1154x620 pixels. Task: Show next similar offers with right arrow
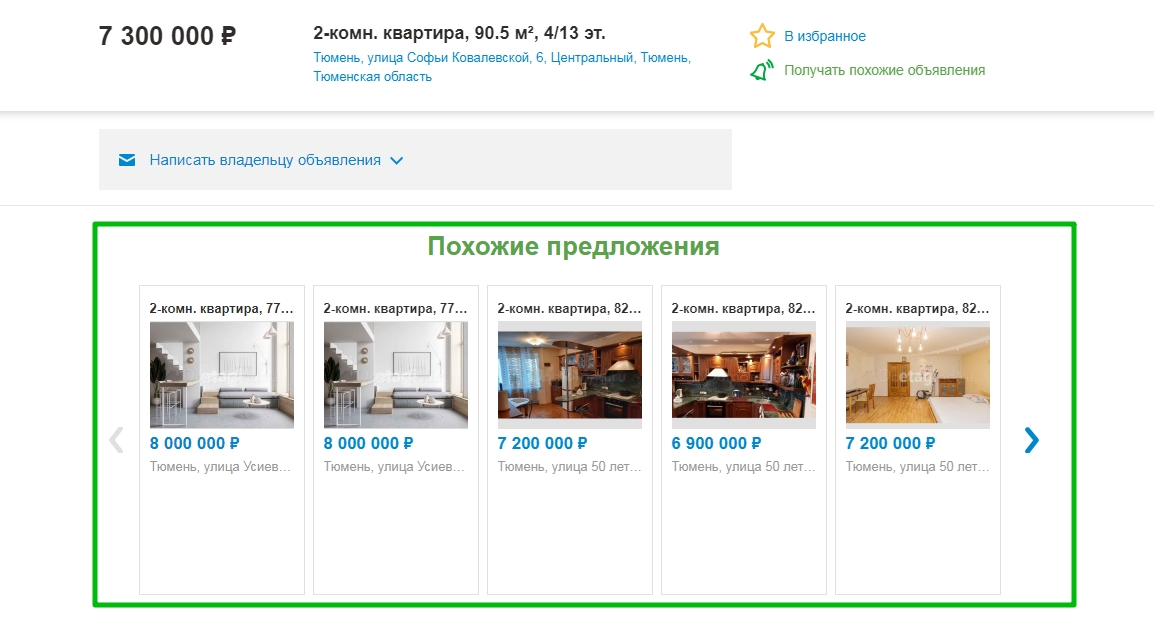point(1031,440)
